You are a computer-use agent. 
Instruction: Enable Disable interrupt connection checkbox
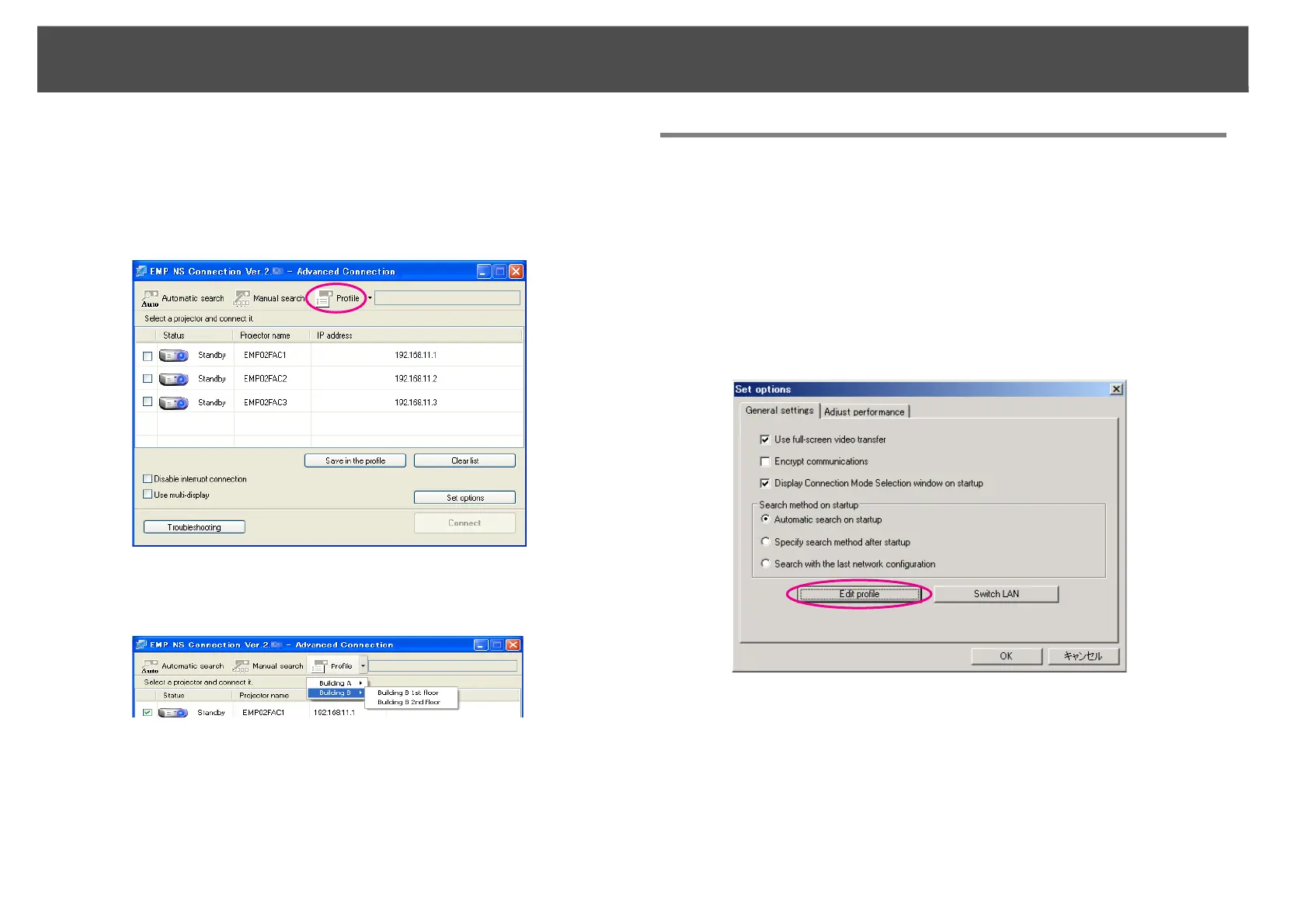pos(148,479)
